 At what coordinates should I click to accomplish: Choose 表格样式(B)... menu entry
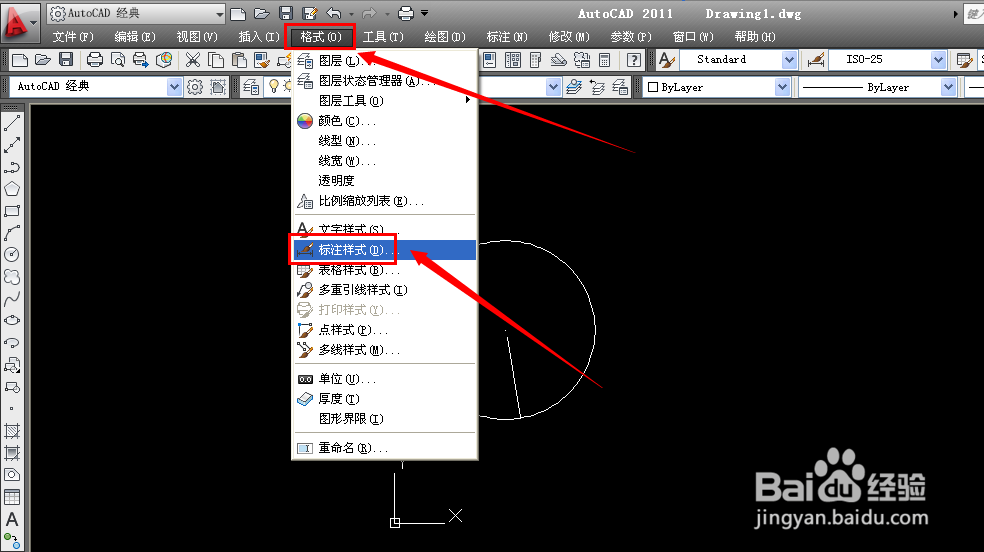(385, 270)
